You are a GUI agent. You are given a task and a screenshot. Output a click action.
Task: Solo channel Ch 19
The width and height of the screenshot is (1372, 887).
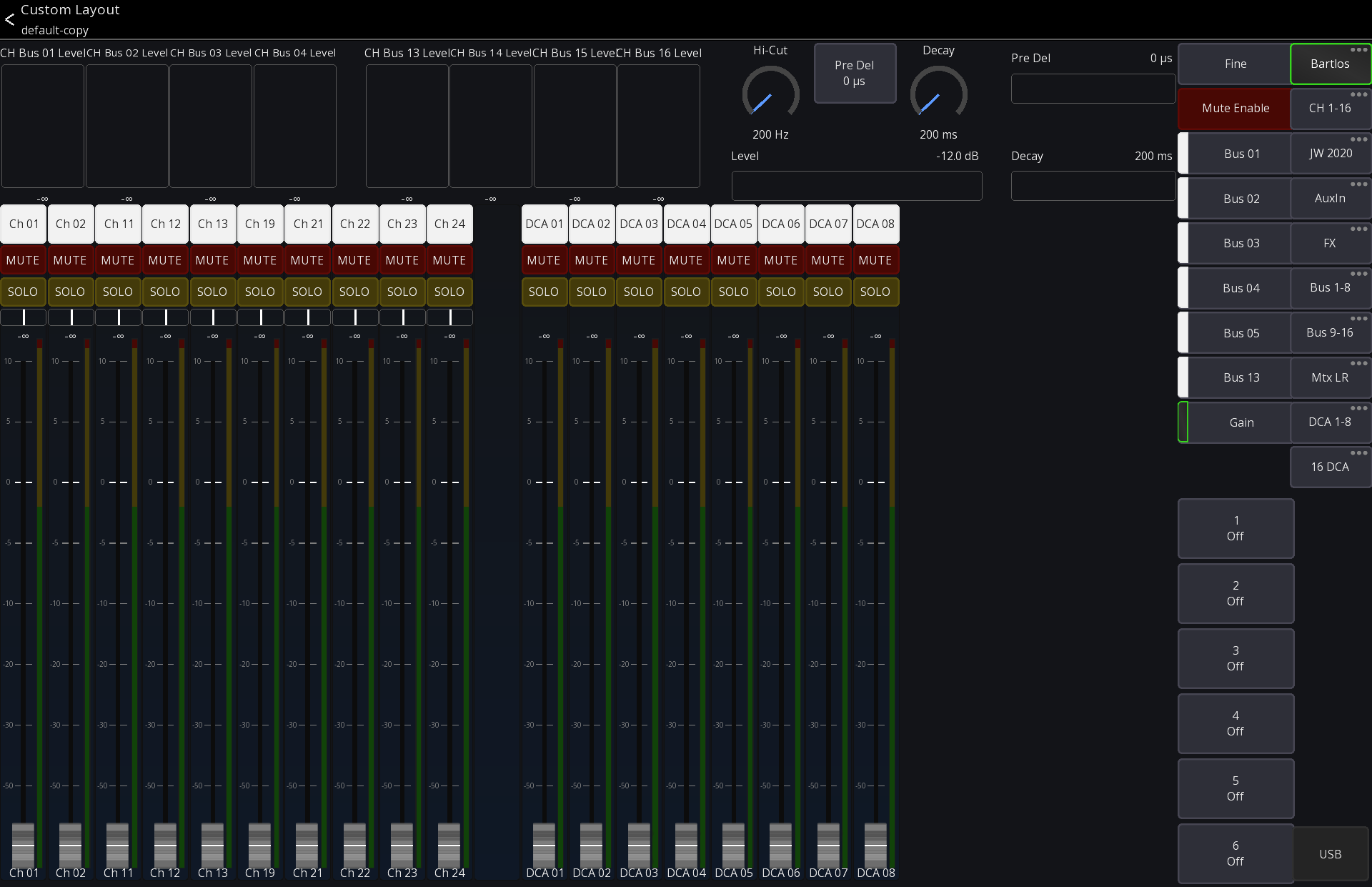click(260, 292)
